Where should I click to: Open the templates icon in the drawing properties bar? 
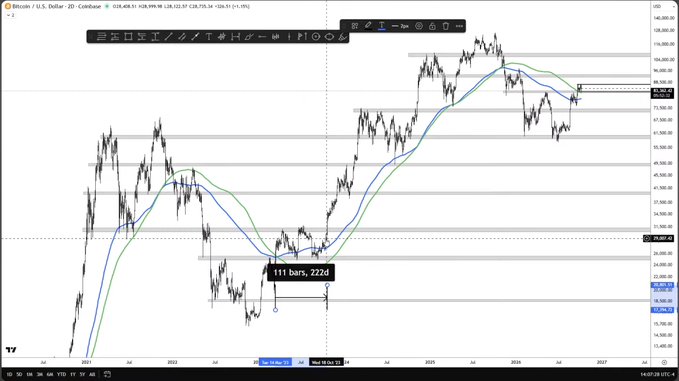pyautogui.click(x=355, y=26)
